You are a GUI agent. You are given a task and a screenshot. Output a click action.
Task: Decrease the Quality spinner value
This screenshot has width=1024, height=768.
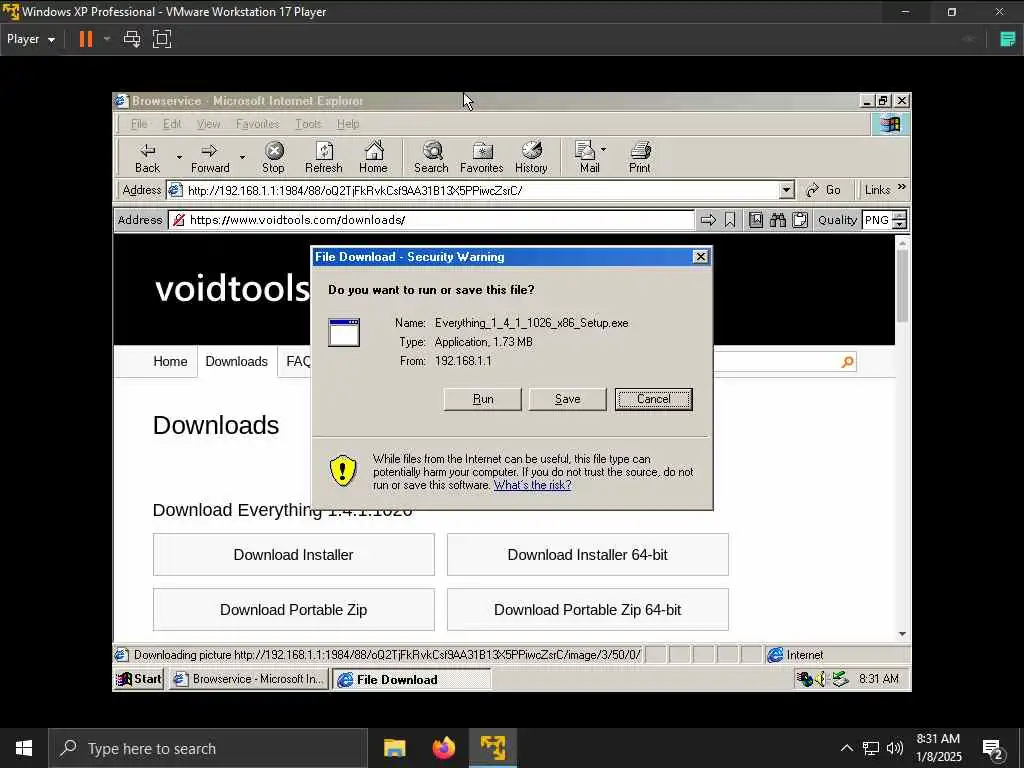coord(899,225)
